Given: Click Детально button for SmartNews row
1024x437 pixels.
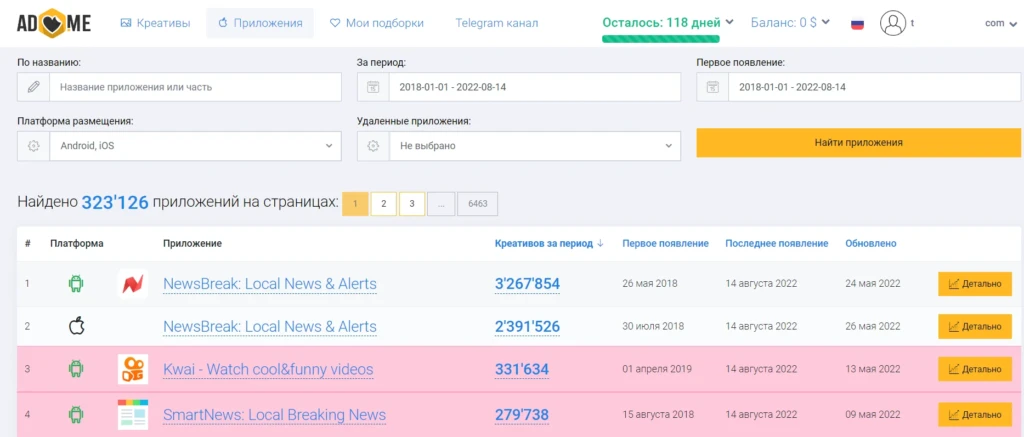Looking at the screenshot, I should click(x=974, y=415).
